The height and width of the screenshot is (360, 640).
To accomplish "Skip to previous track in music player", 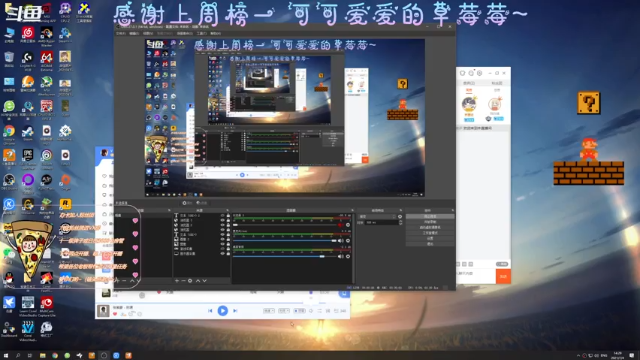I will point(210,311).
